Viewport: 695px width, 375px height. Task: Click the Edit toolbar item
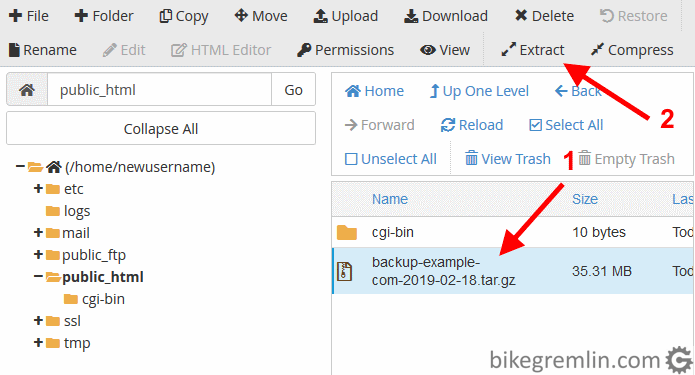pos(124,50)
